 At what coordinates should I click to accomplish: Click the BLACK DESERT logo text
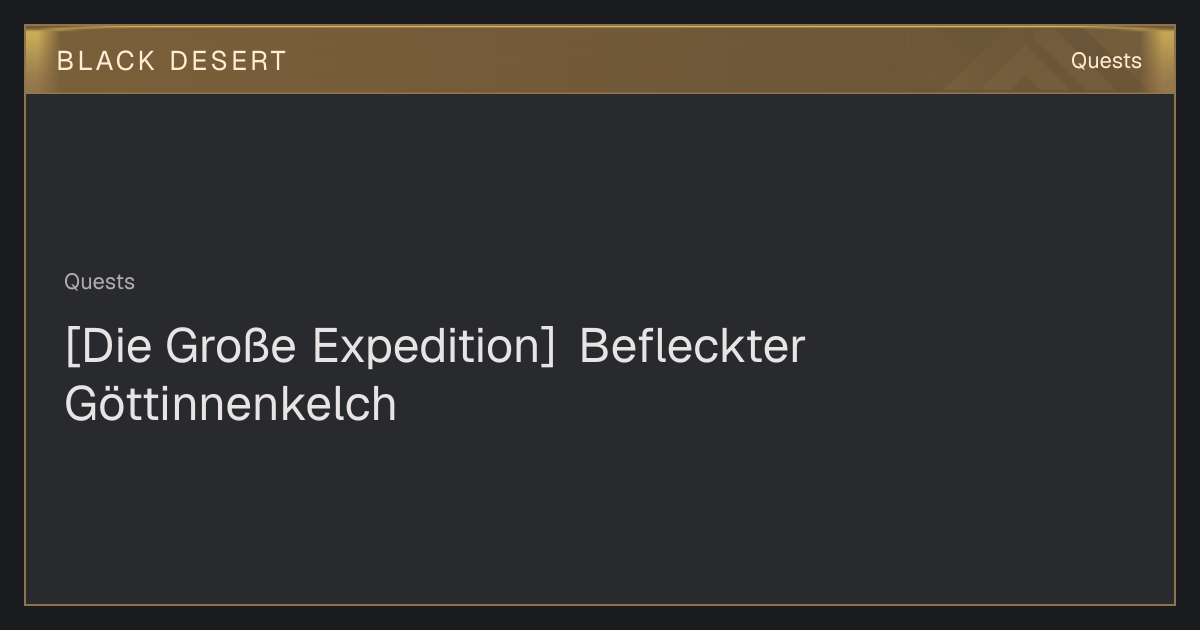point(172,61)
